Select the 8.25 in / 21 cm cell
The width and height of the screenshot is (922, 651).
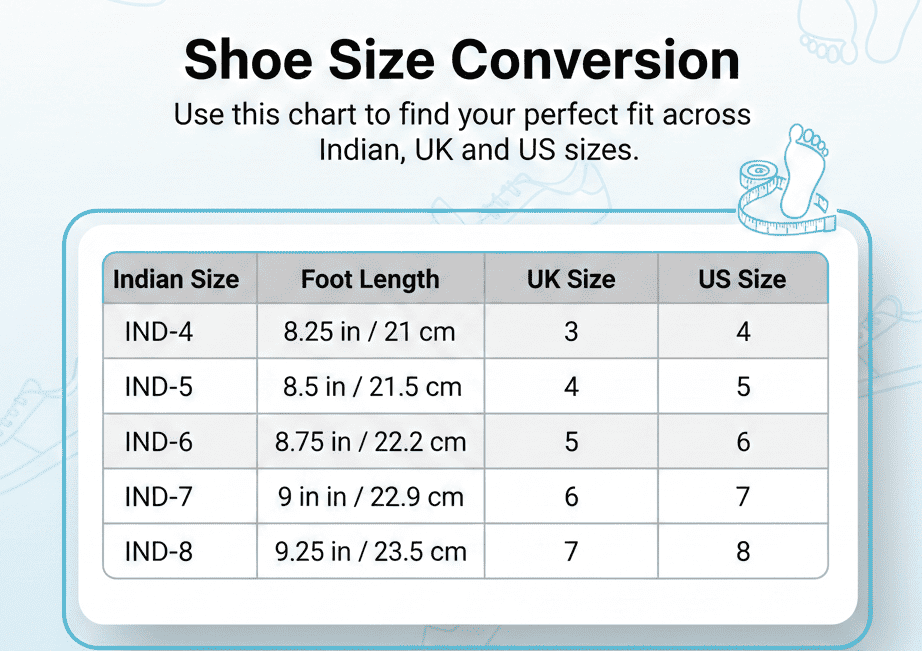point(370,332)
